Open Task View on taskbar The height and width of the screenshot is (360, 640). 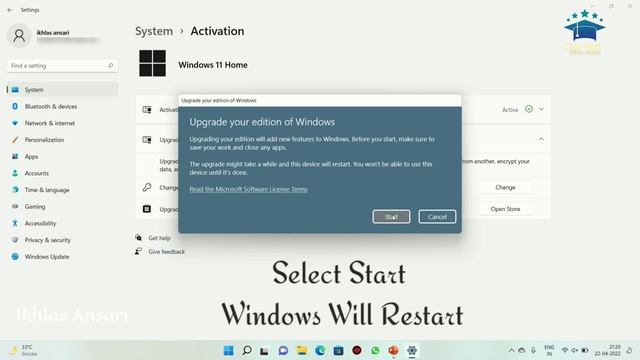click(264, 351)
